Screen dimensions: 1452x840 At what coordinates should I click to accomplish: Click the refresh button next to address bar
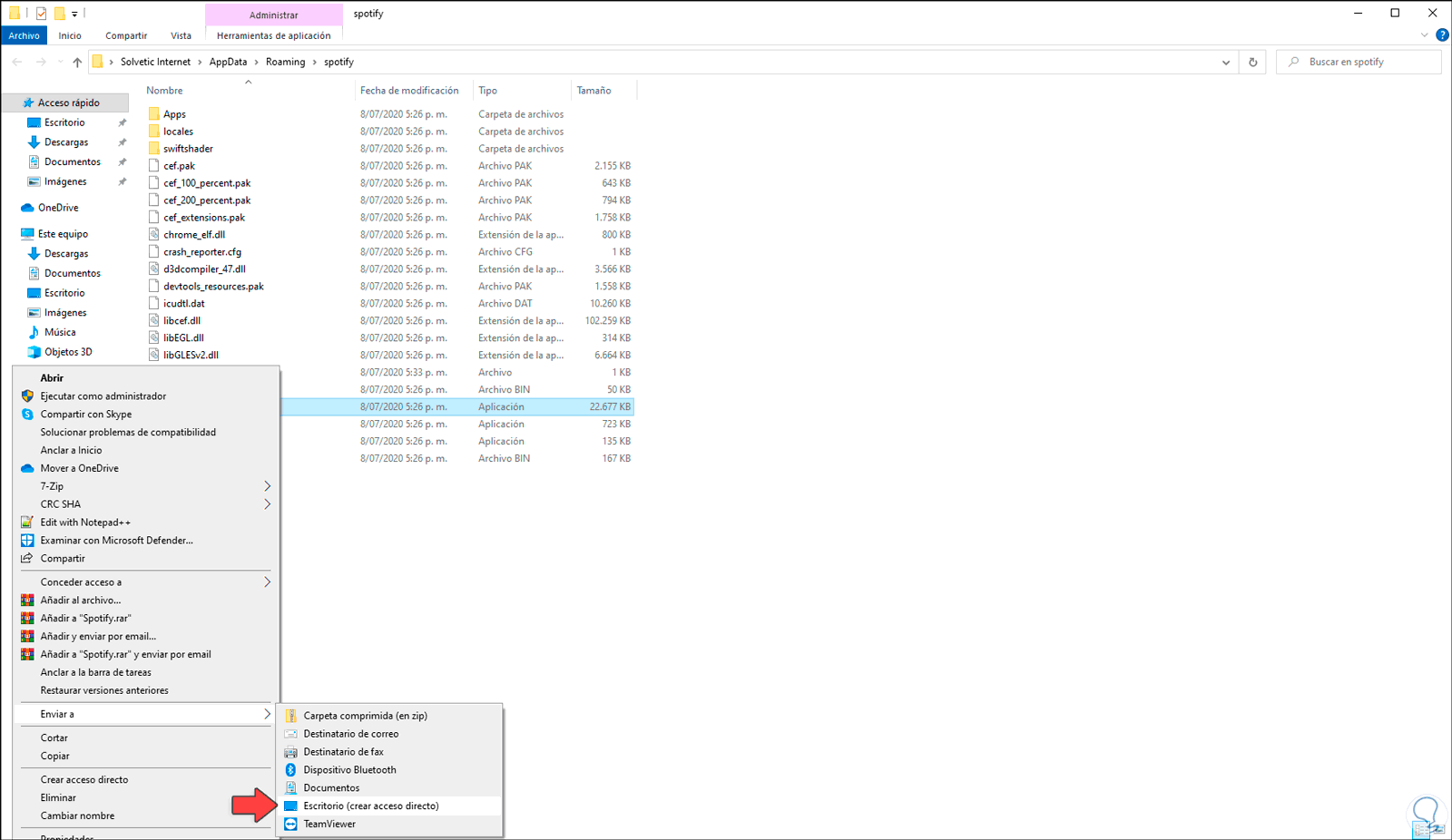[x=1253, y=63]
